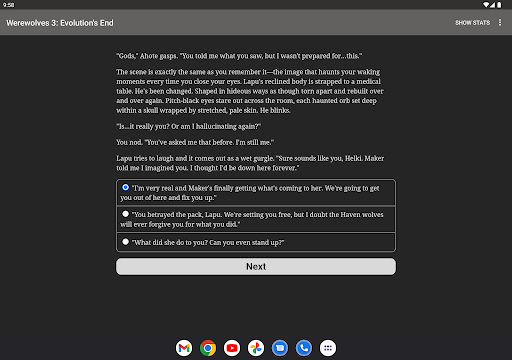
Task: Click the "Gods," Ahote gasps paragraph
Action: [239, 56]
